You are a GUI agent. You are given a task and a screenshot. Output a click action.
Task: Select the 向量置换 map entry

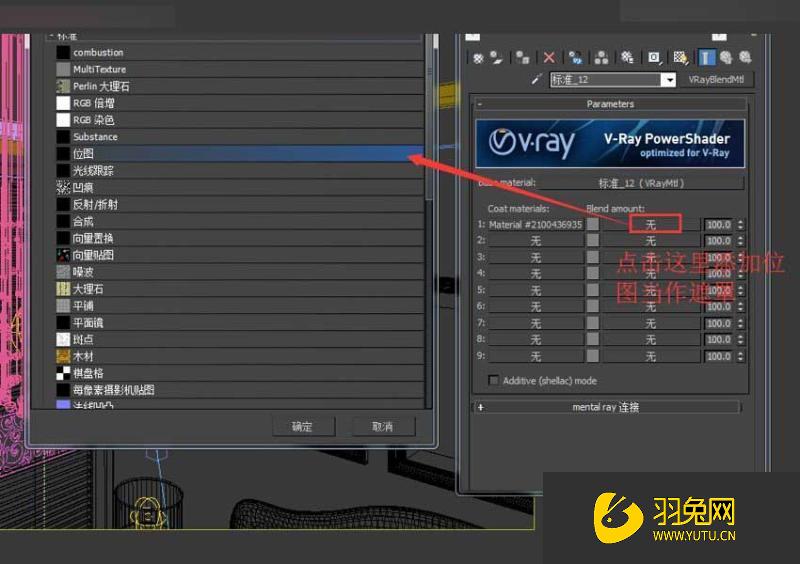tap(240, 238)
